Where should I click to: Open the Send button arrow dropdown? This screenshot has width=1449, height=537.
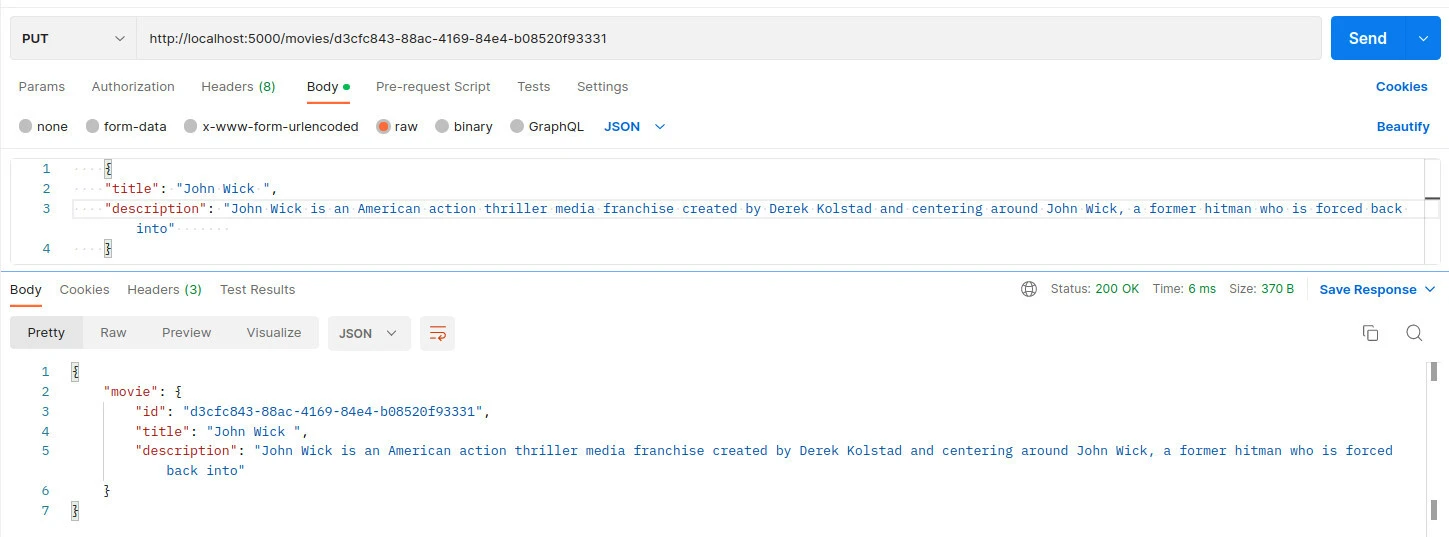pyautogui.click(x=1422, y=38)
